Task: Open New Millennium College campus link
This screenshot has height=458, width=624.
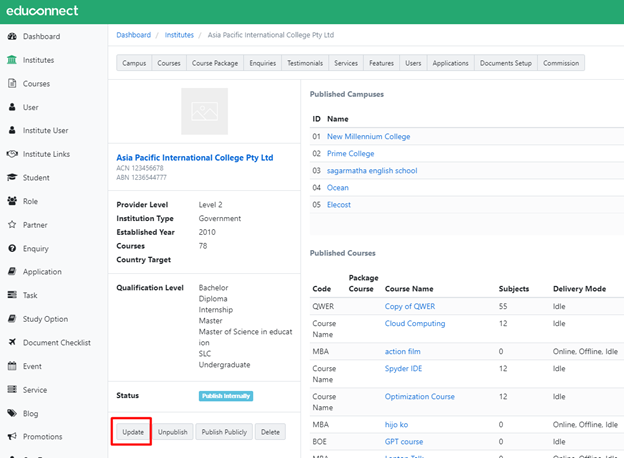Action: [x=368, y=137]
